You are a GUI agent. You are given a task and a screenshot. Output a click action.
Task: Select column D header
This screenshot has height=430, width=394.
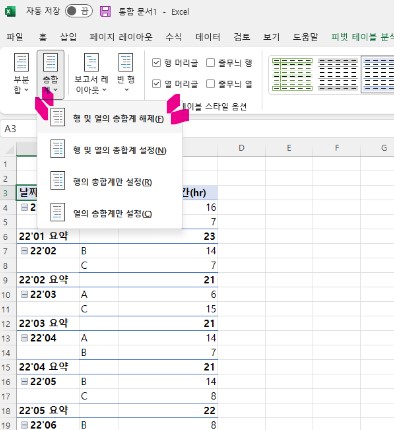pos(241,148)
